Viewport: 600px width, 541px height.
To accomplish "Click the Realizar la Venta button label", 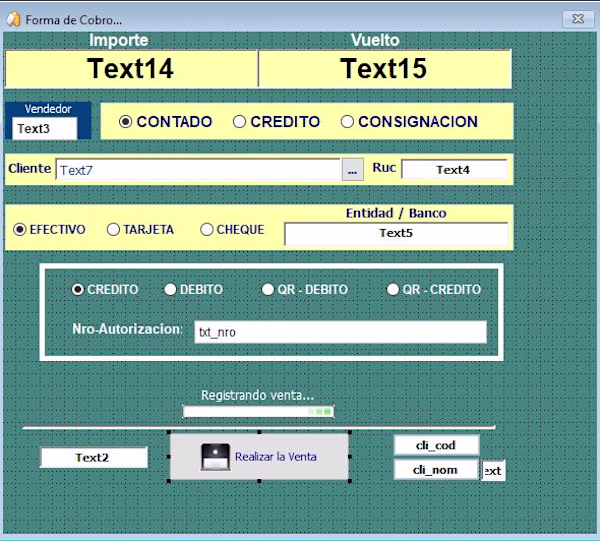I will [x=276, y=456].
